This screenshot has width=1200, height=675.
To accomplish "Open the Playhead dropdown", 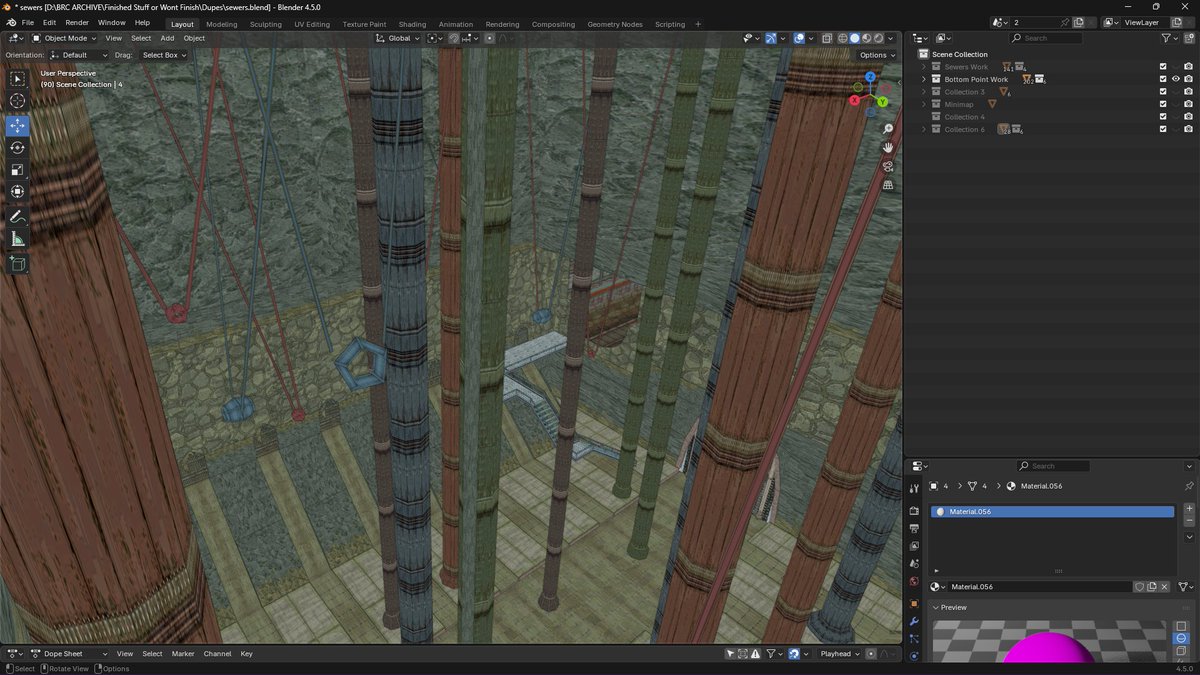I will pos(839,654).
